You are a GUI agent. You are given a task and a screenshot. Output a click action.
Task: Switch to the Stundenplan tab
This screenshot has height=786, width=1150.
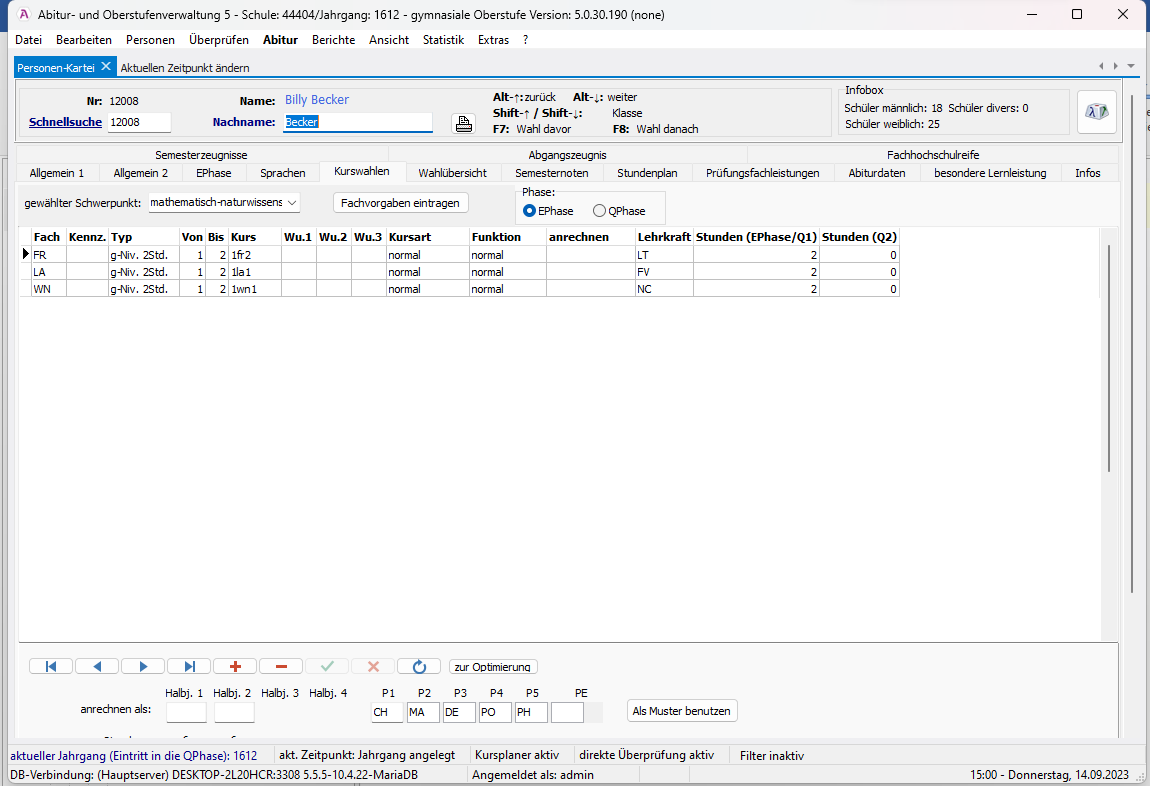coord(647,173)
